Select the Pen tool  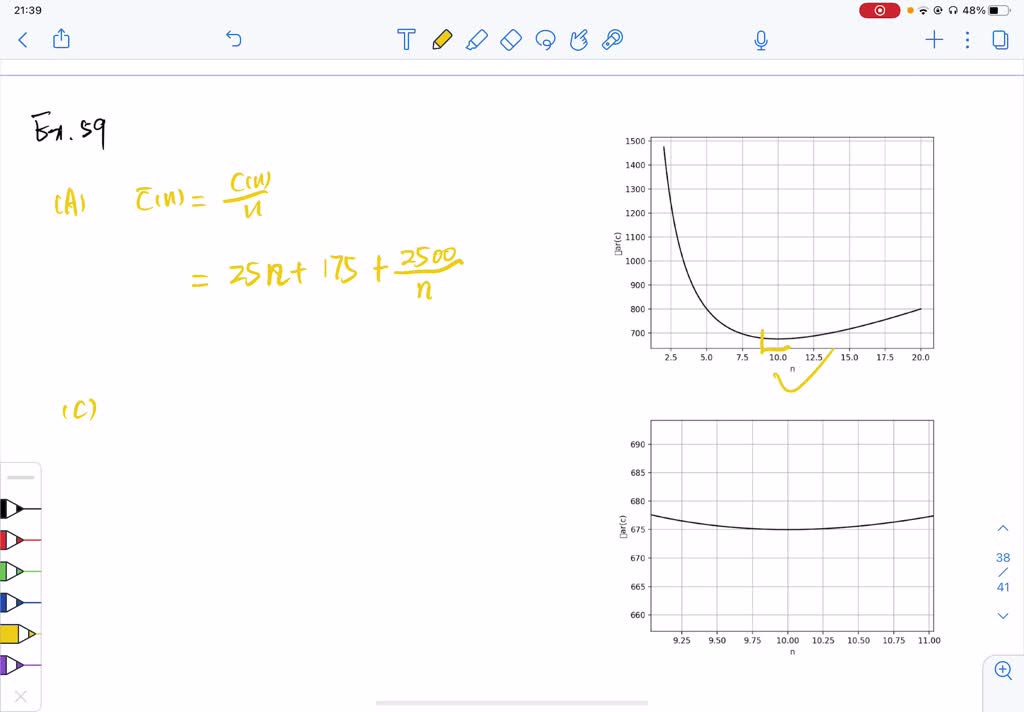(x=441, y=40)
